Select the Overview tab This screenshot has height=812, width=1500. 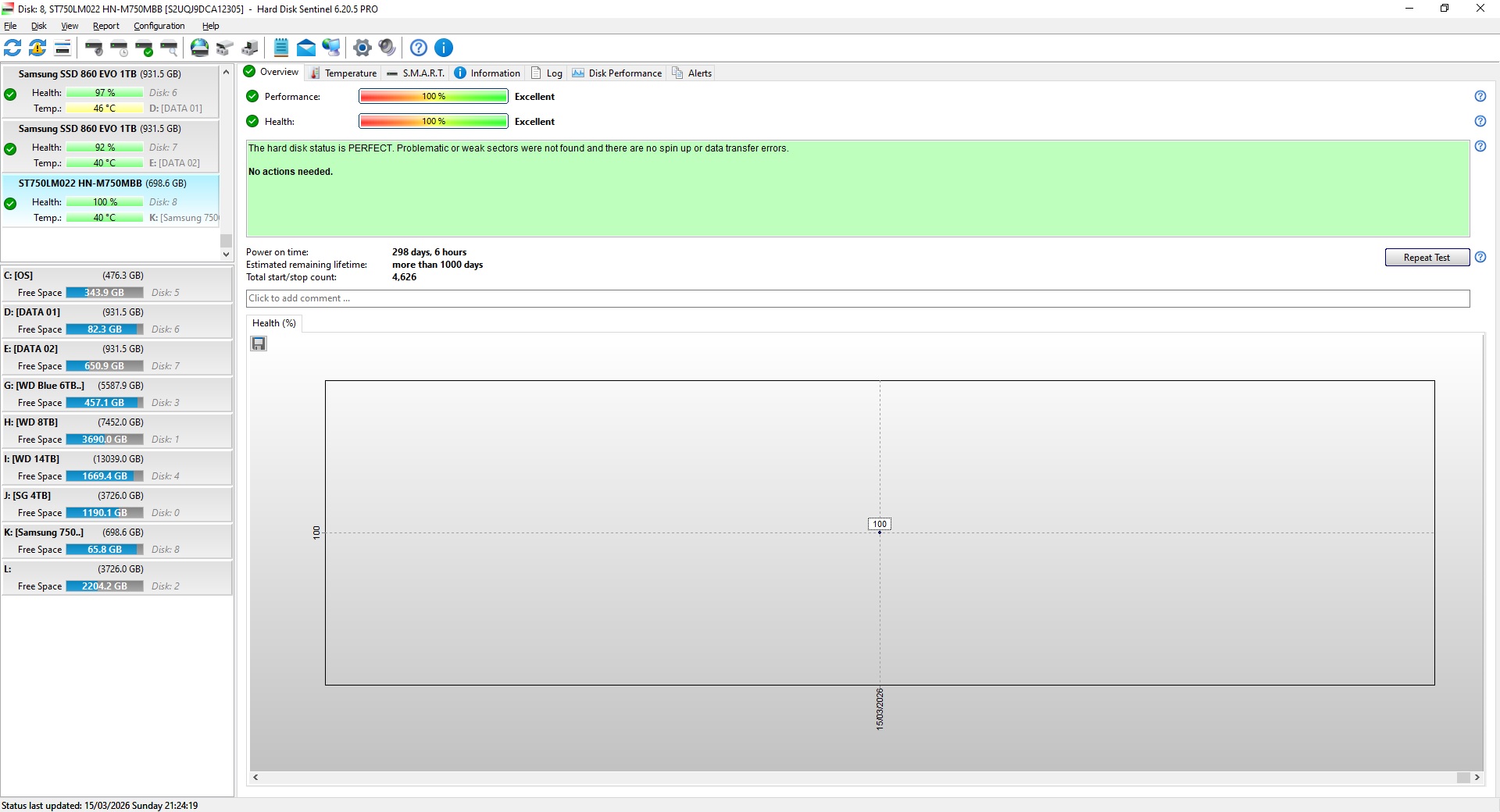click(x=271, y=72)
